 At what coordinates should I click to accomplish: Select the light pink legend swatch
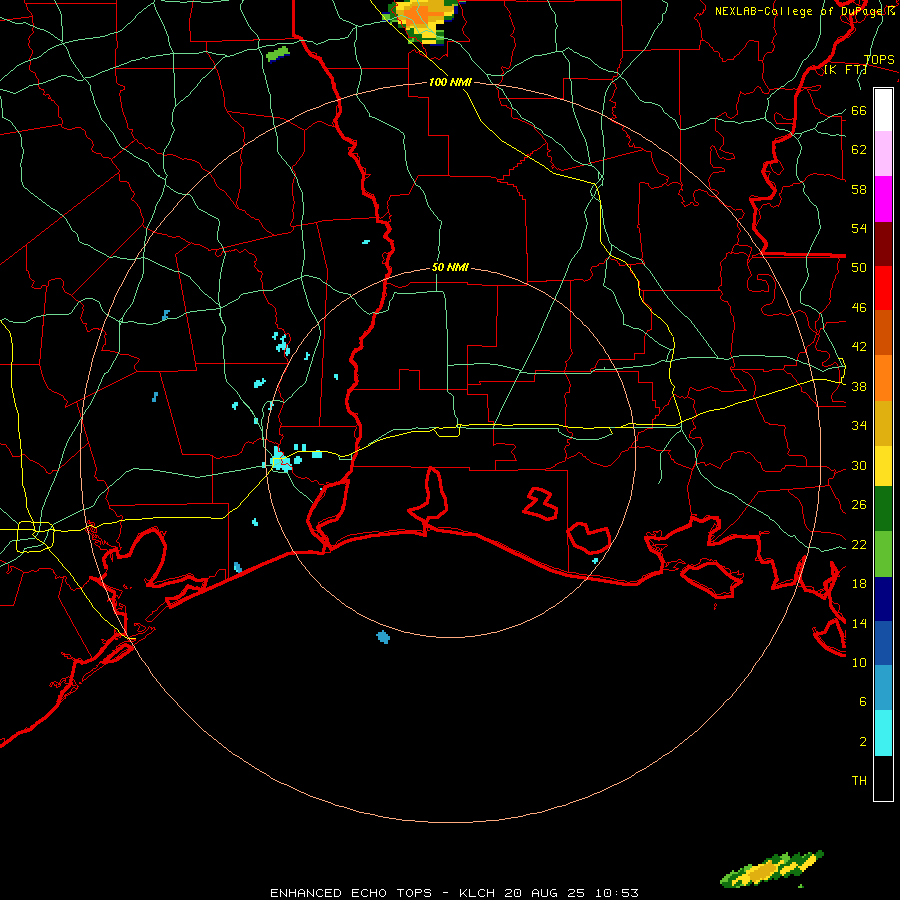coord(883,153)
